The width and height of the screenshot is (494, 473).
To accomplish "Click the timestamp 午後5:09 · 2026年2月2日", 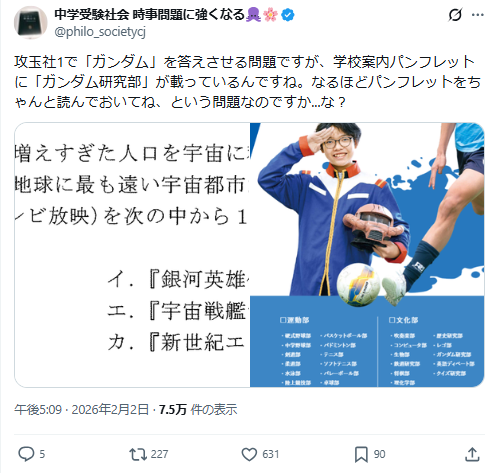I will pos(81,409).
